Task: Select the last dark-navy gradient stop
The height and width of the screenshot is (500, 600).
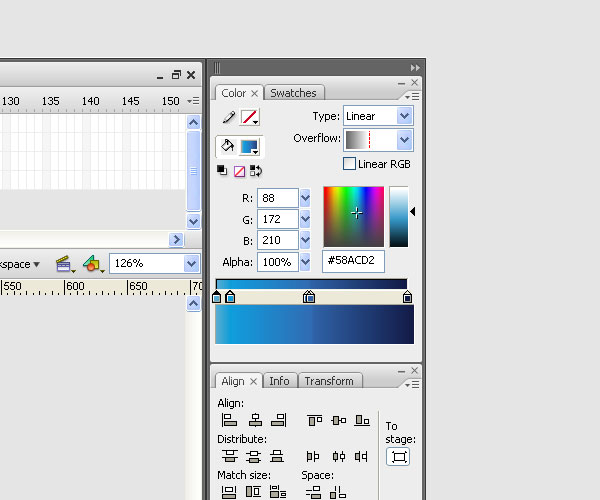Action: (408, 296)
